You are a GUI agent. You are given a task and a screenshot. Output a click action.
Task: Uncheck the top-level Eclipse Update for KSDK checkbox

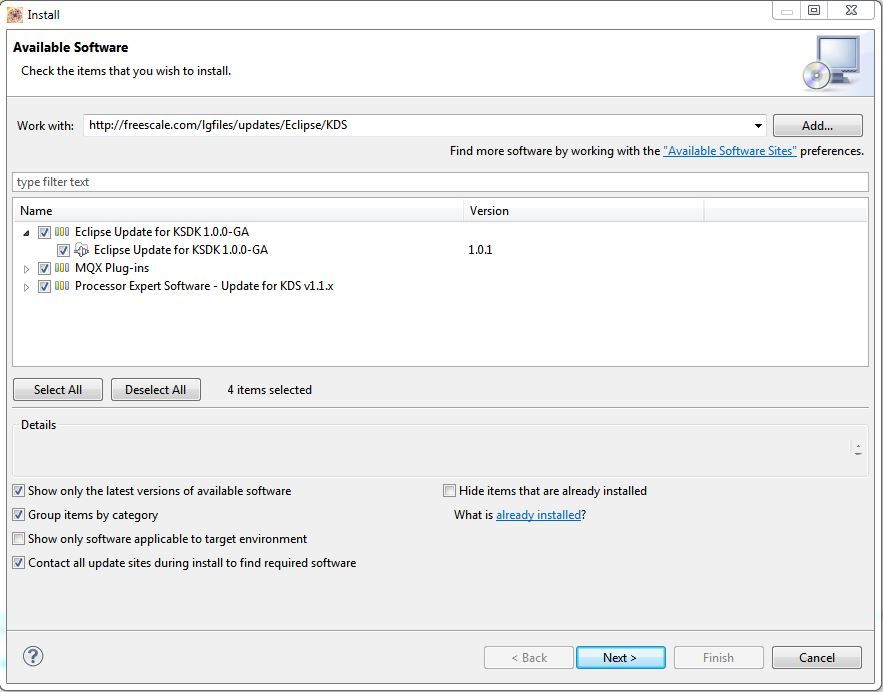click(44, 232)
